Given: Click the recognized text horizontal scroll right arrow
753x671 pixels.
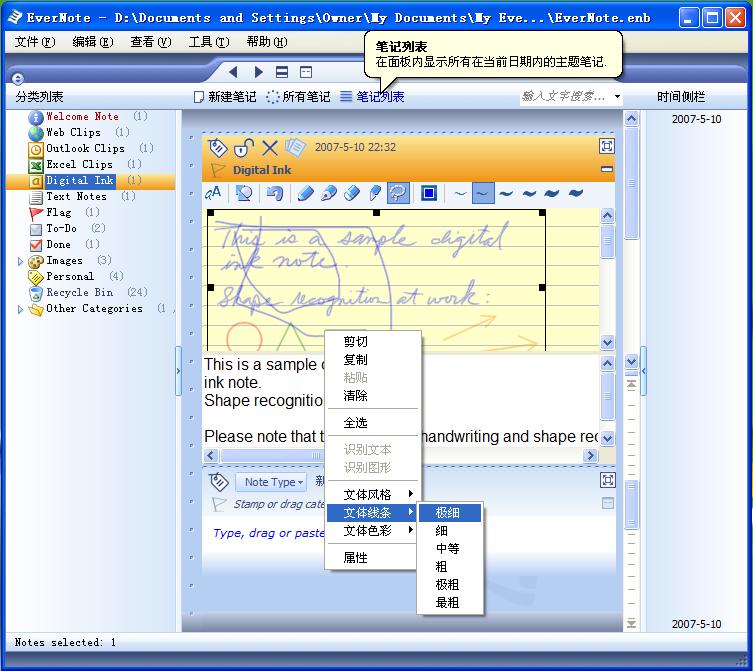Looking at the screenshot, I should (591, 455).
